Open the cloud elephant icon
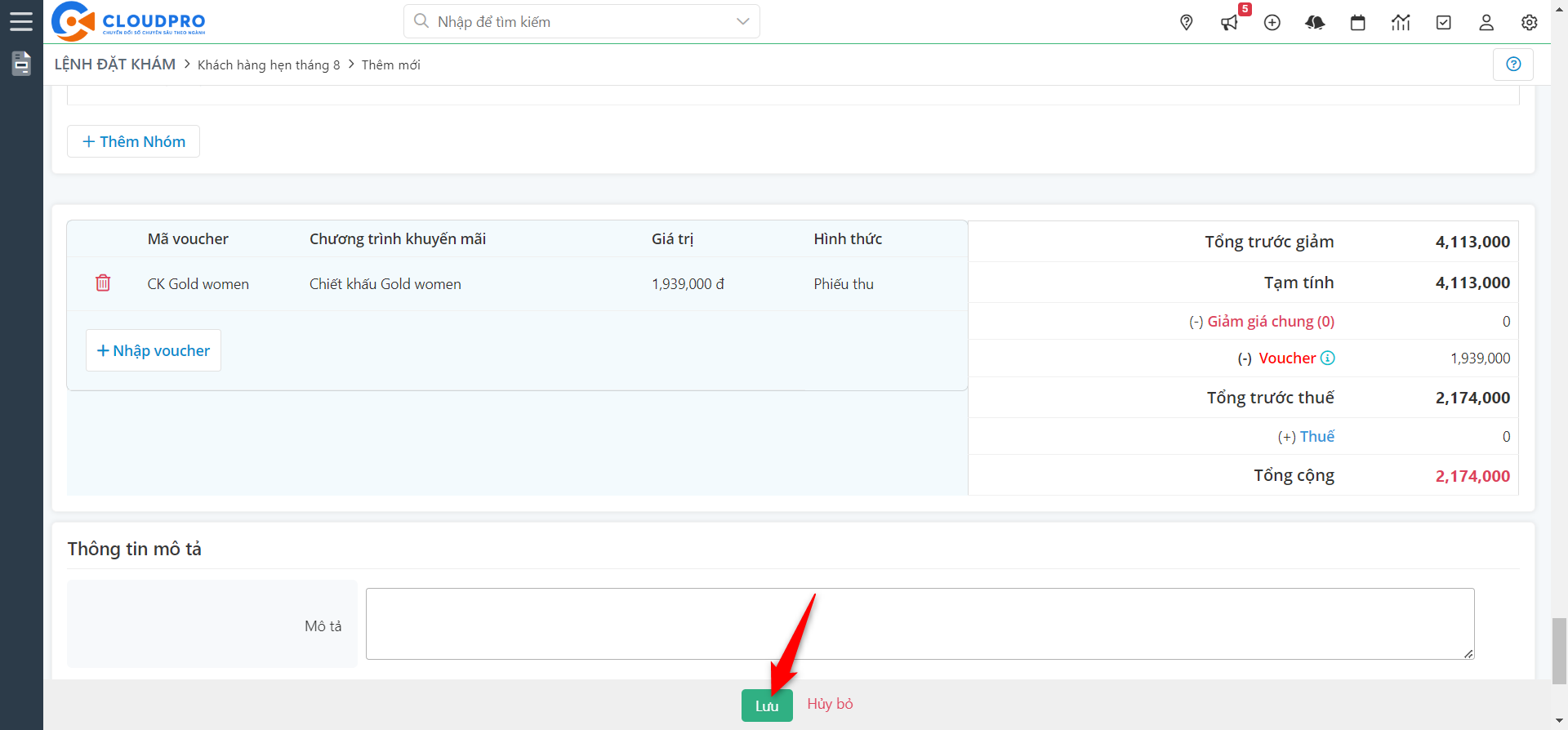1568x730 pixels. point(1315,23)
